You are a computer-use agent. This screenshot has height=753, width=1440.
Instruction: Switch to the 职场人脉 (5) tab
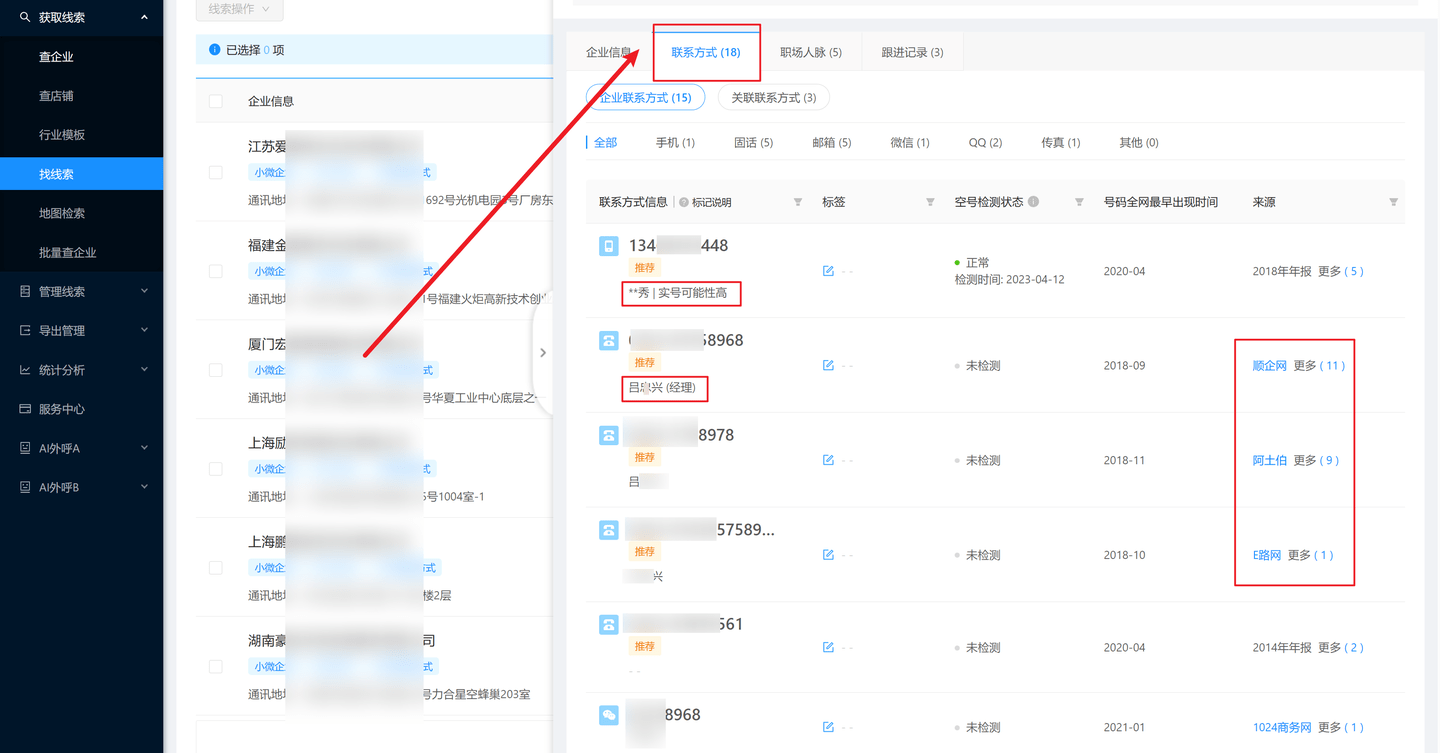click(810, 52)
